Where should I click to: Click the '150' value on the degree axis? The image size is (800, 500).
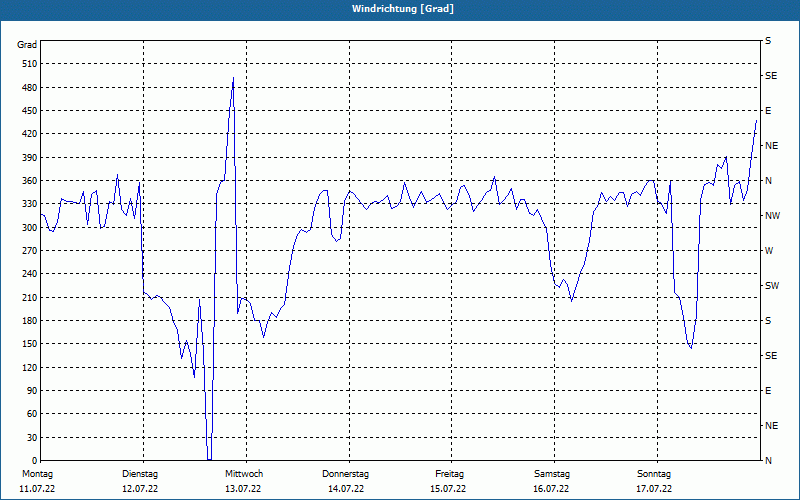click(30, 344)
